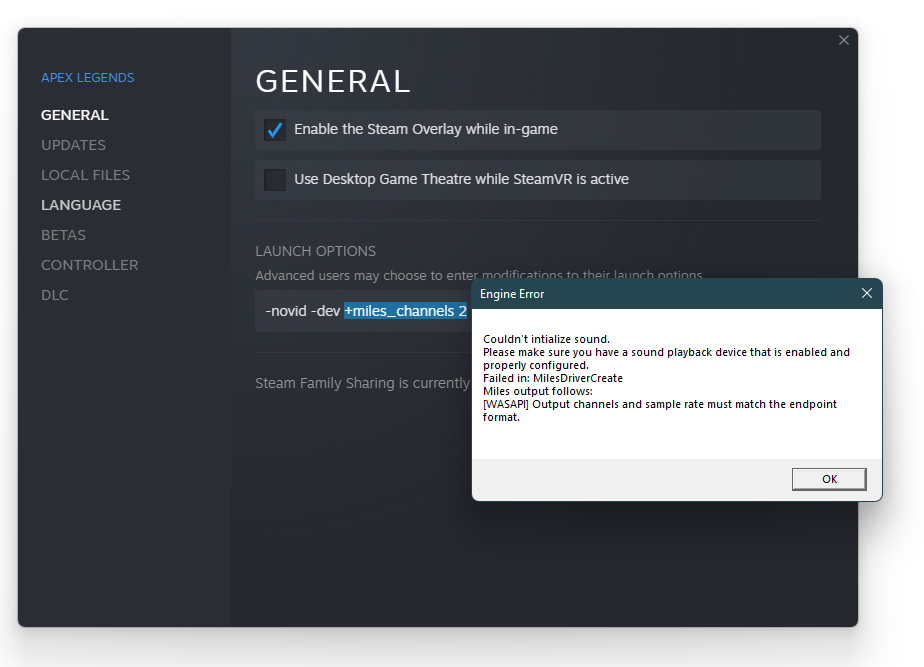Viewport: 924px width, 667px height.
Task: Close the Steam properties window
Action: tap(843, 40)
